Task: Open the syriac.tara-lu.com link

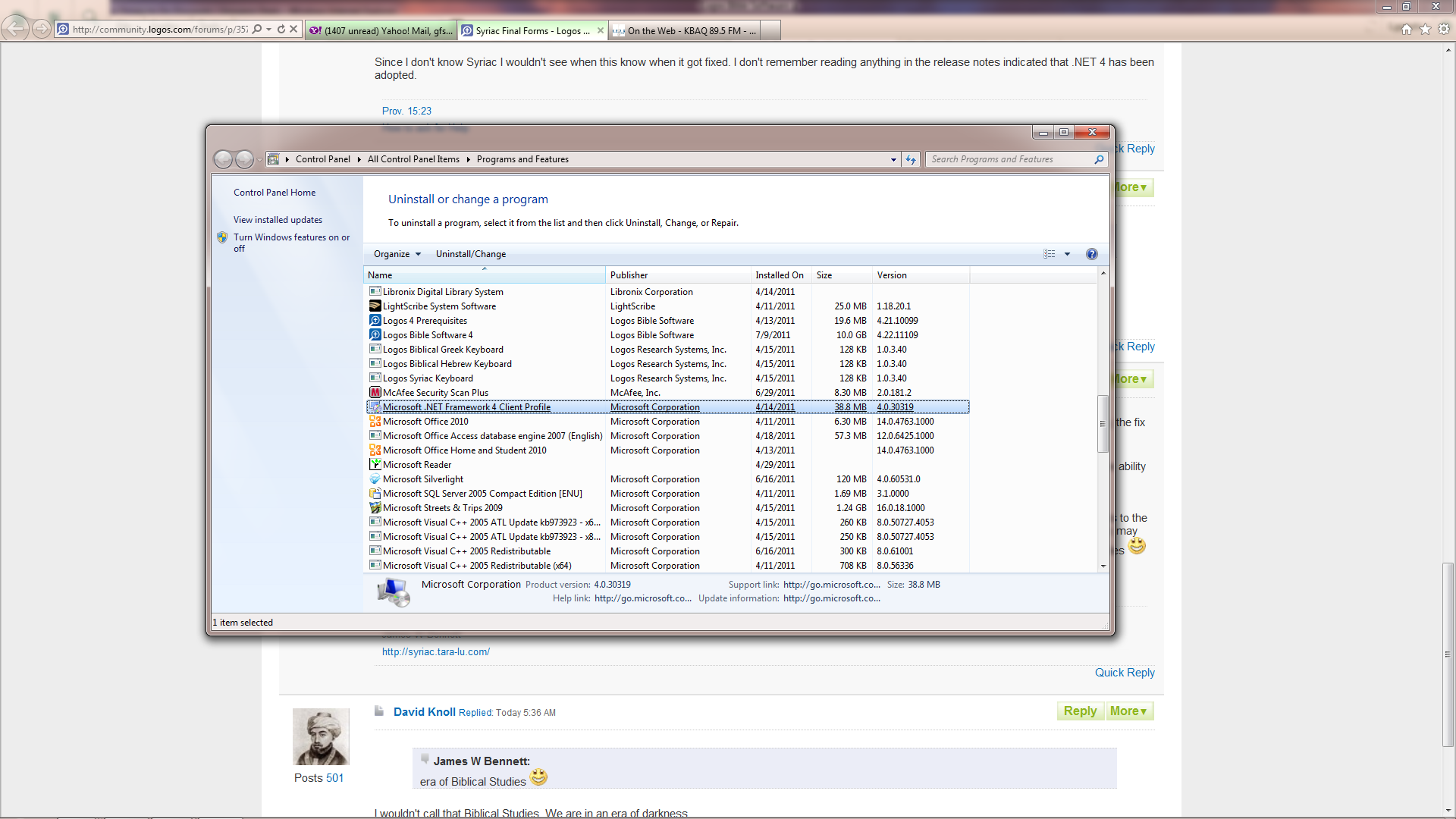Action: (436, 651)
